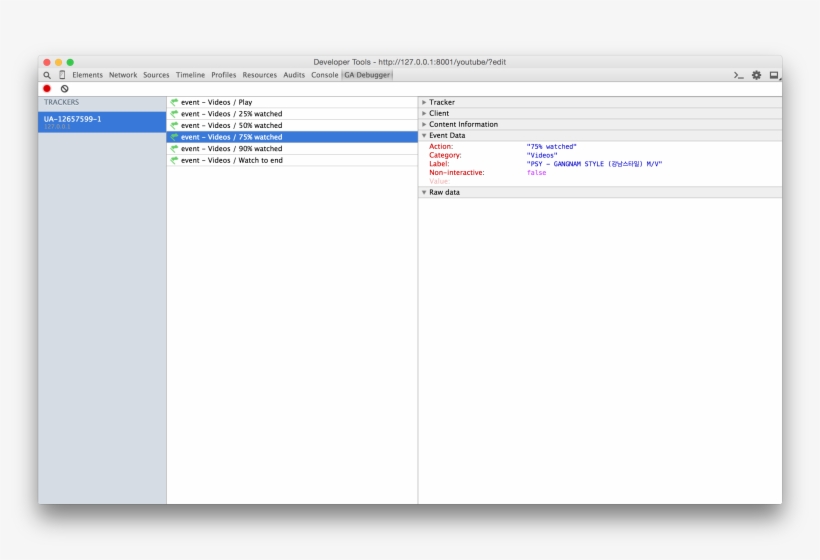Click the Label value PSY GANGNAM STYLE

point(595,164)
